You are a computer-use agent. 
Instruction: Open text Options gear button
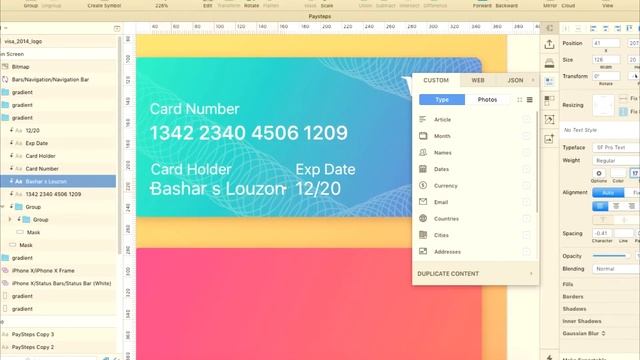599,173
